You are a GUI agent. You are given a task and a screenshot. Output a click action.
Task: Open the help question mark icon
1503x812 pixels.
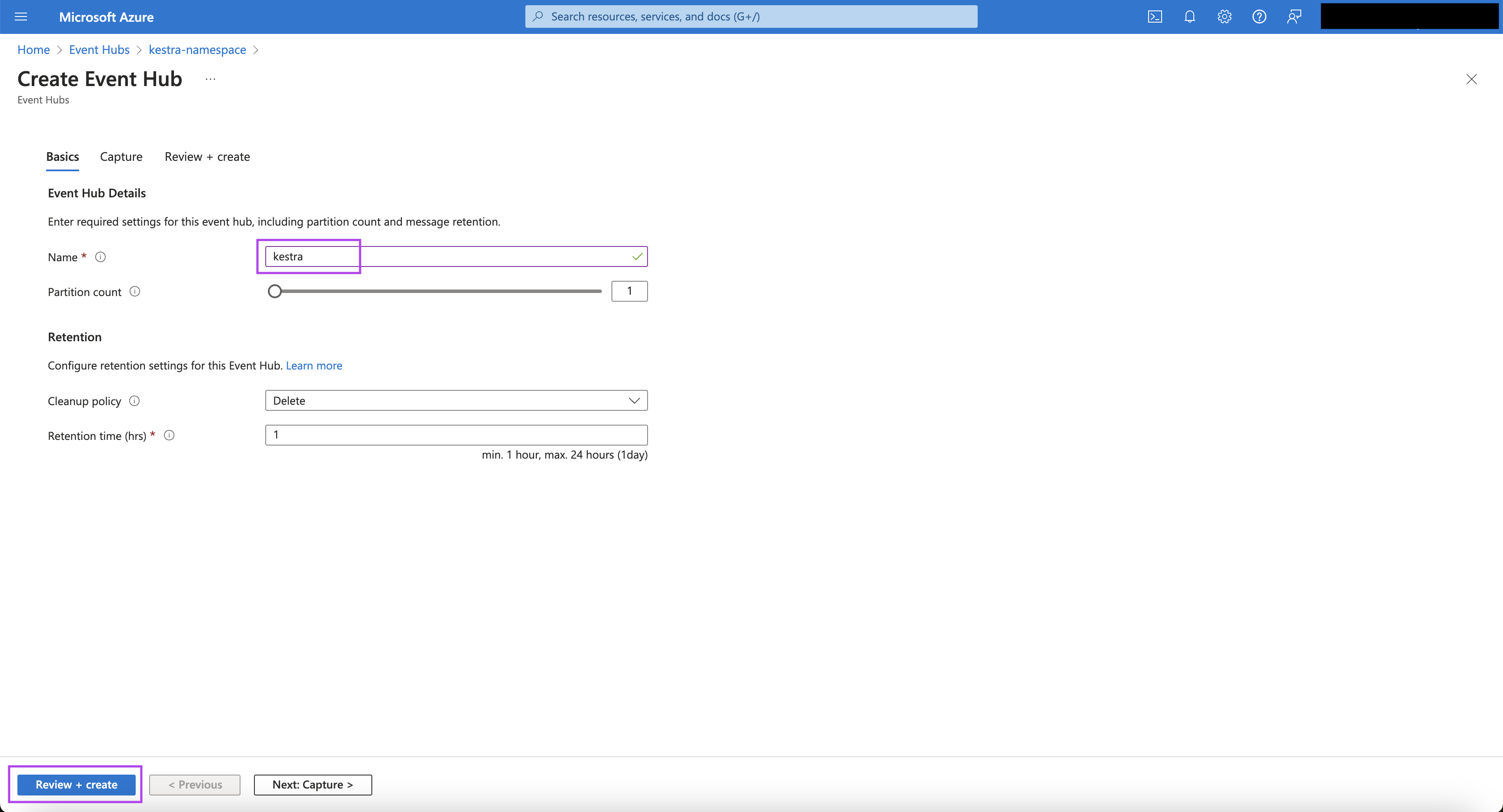pos(1259,17)
